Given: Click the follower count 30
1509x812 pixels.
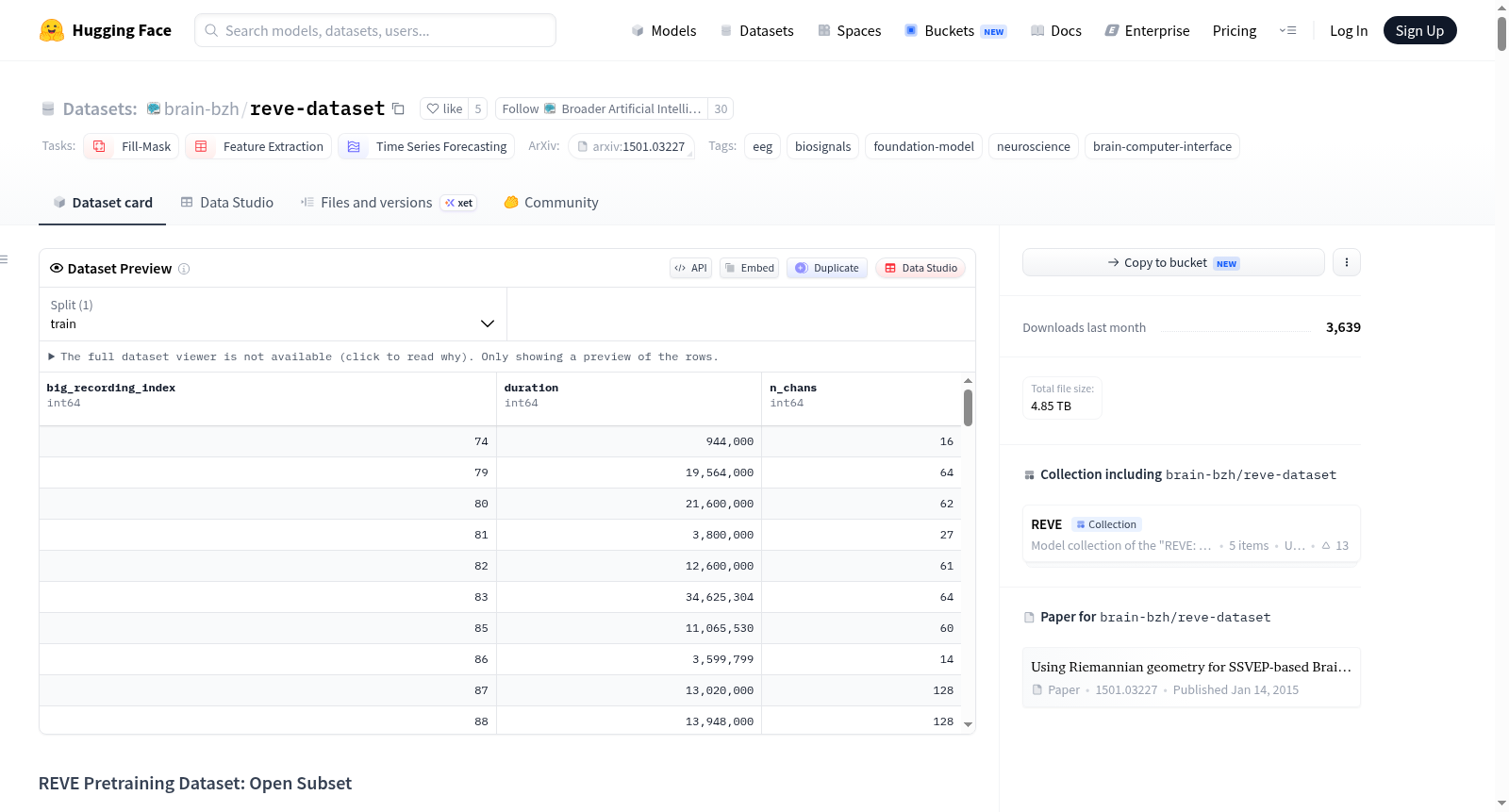Looking at the screenshot, I should (x=721, y=109).
